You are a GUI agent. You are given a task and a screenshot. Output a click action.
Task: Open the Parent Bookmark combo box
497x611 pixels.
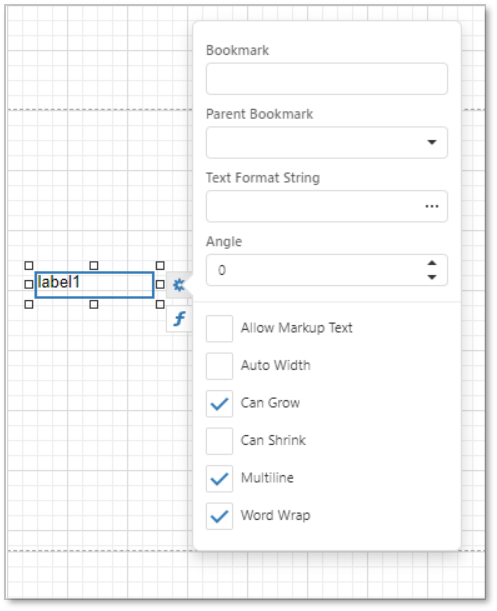click(x=327, y=142)
